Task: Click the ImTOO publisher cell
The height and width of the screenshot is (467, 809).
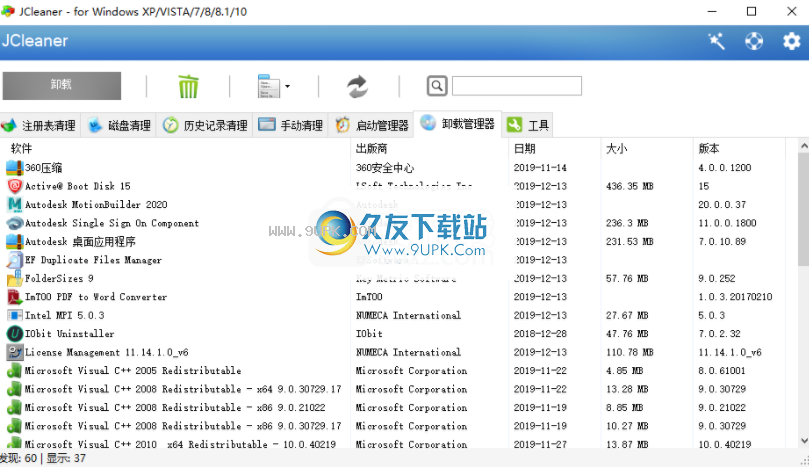Action: (x=369, y=297)
